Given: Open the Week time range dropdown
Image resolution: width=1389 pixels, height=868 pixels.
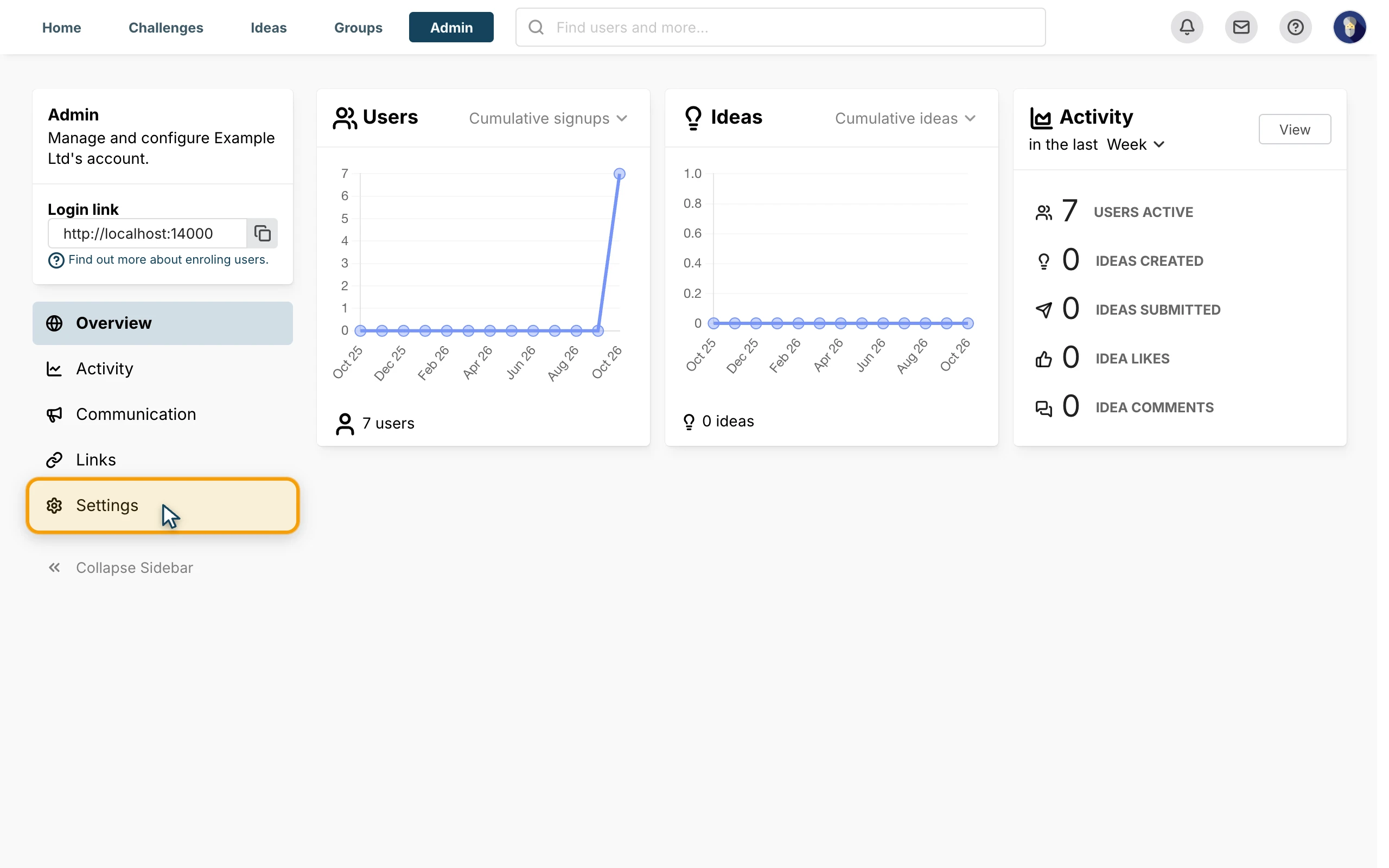Looking at the screenshot, I should (x=1135, y=145).
